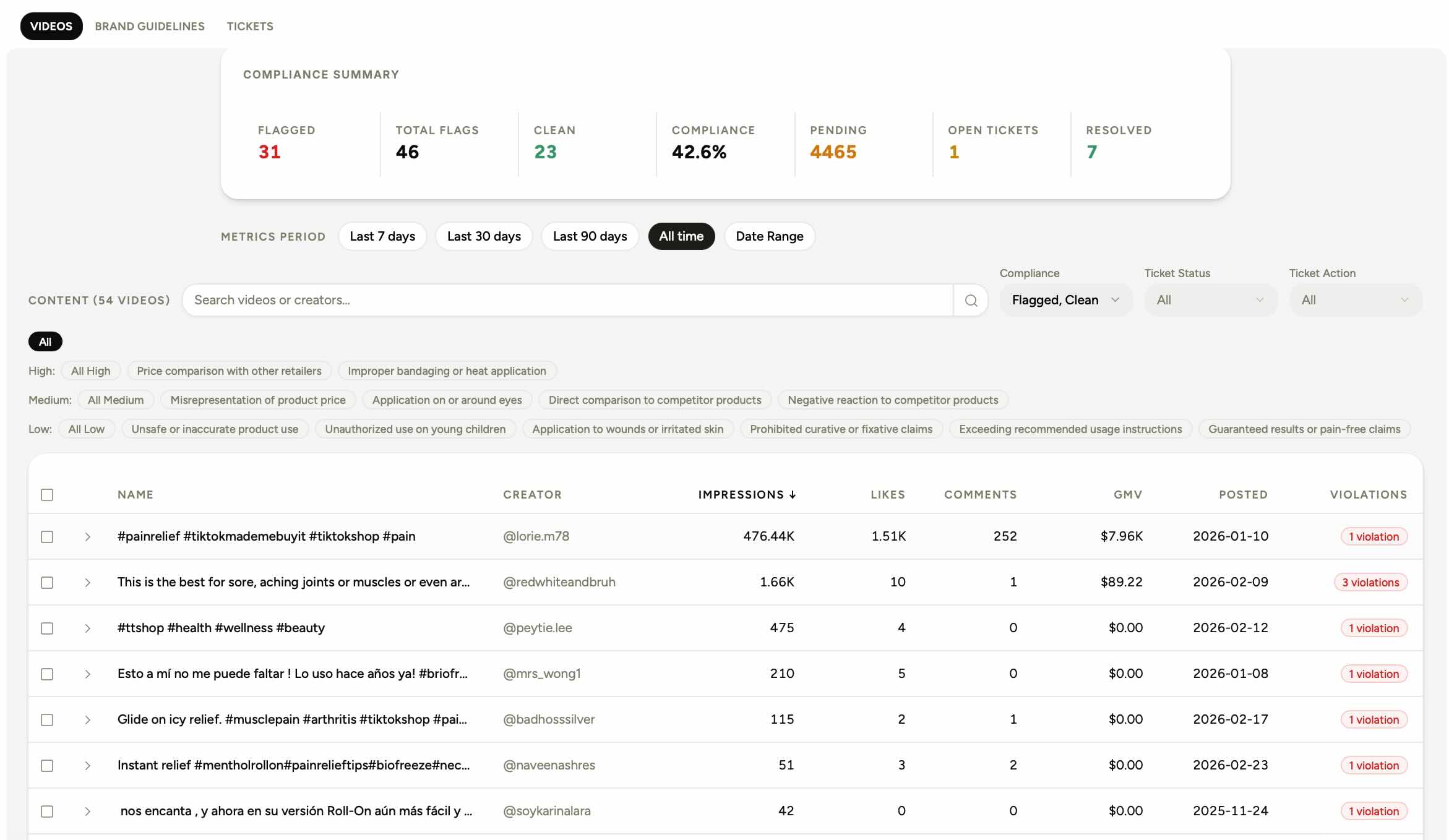Click the search magnifier icon
Image resolution: width=1449 pixels, height=840 pixels.
970,300
